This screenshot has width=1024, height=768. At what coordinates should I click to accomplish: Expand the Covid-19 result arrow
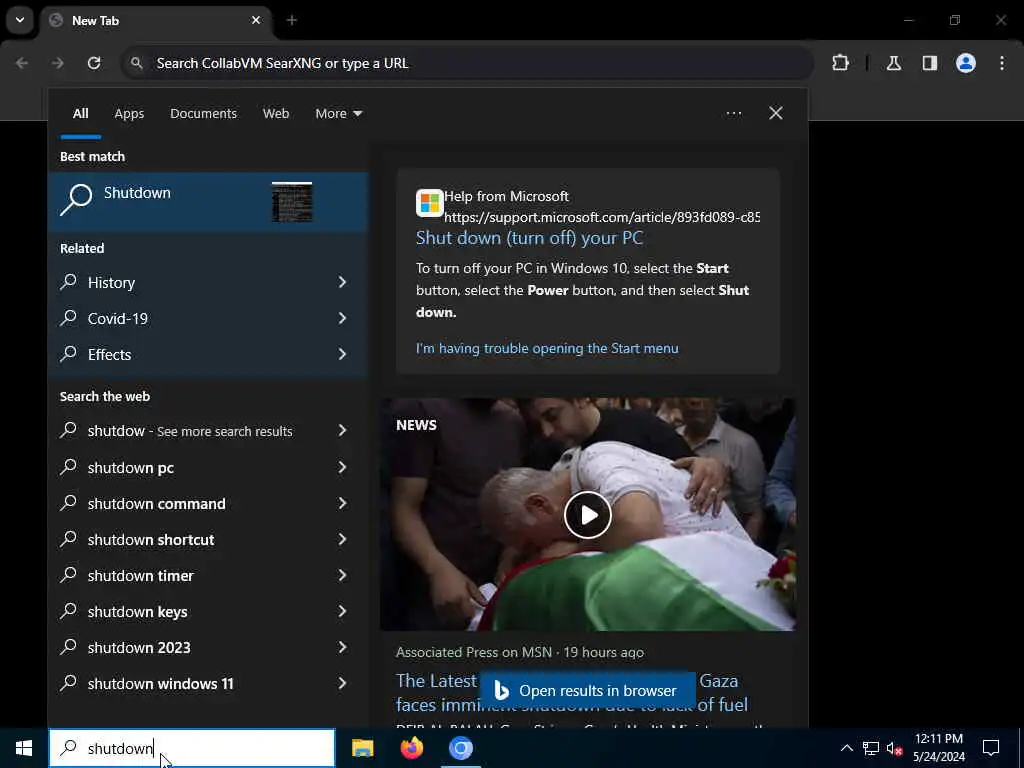(342, 318)
